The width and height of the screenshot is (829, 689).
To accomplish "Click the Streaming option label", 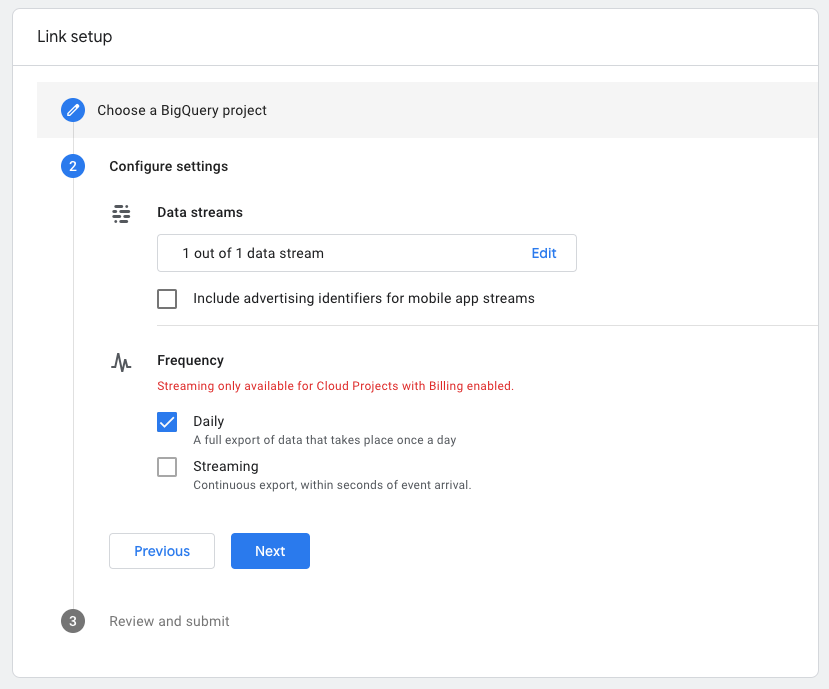I will click(x=226, y=466).
